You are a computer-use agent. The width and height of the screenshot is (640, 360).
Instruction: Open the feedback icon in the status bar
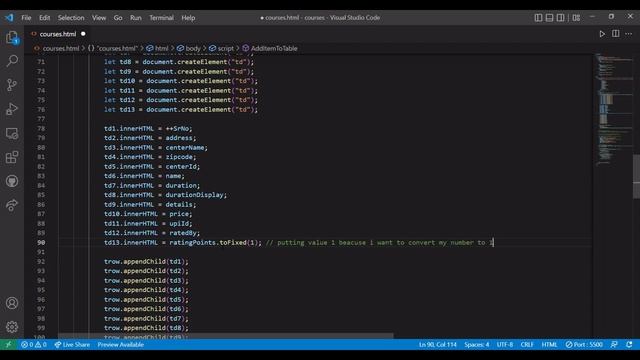click(x=614, y=344)
